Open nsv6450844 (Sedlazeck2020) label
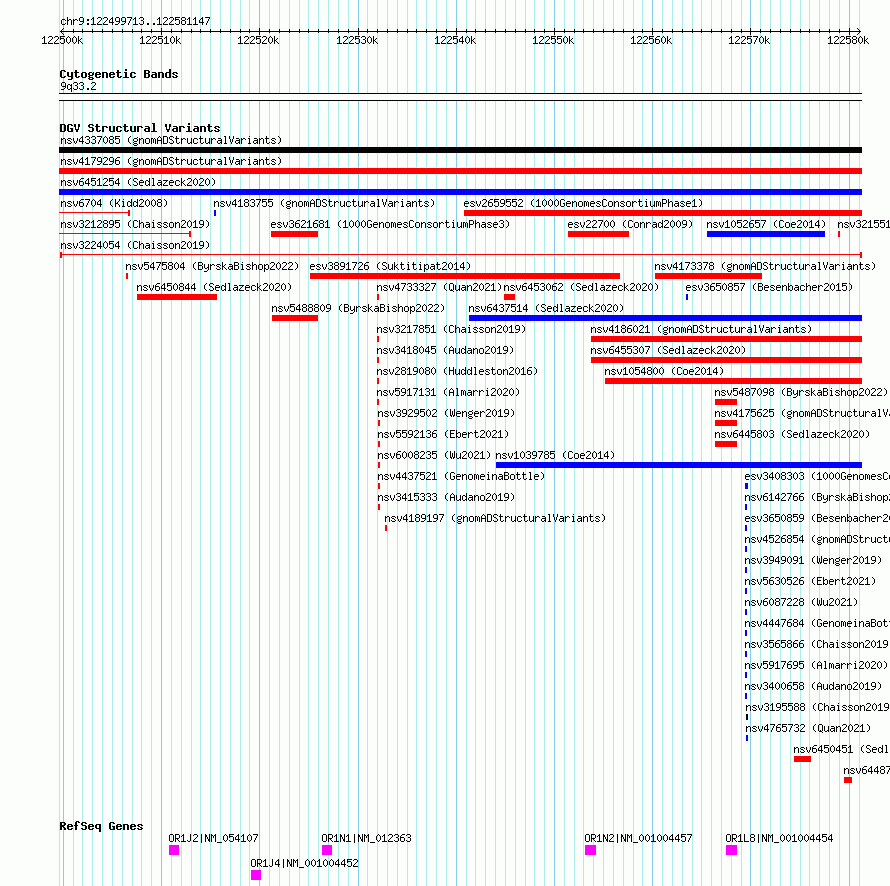The height and width of the screenshot is (886, 890). tap(214, 287)
